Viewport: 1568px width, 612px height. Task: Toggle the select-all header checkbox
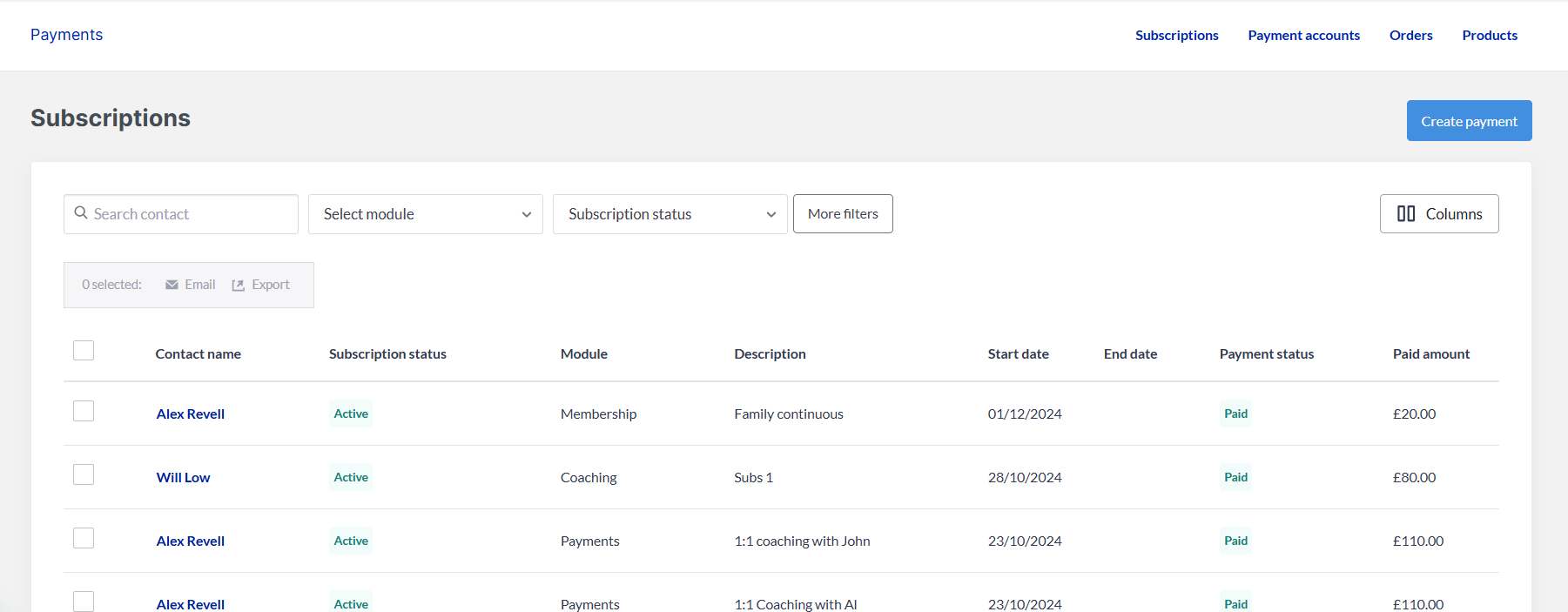(x=84, y=351)
